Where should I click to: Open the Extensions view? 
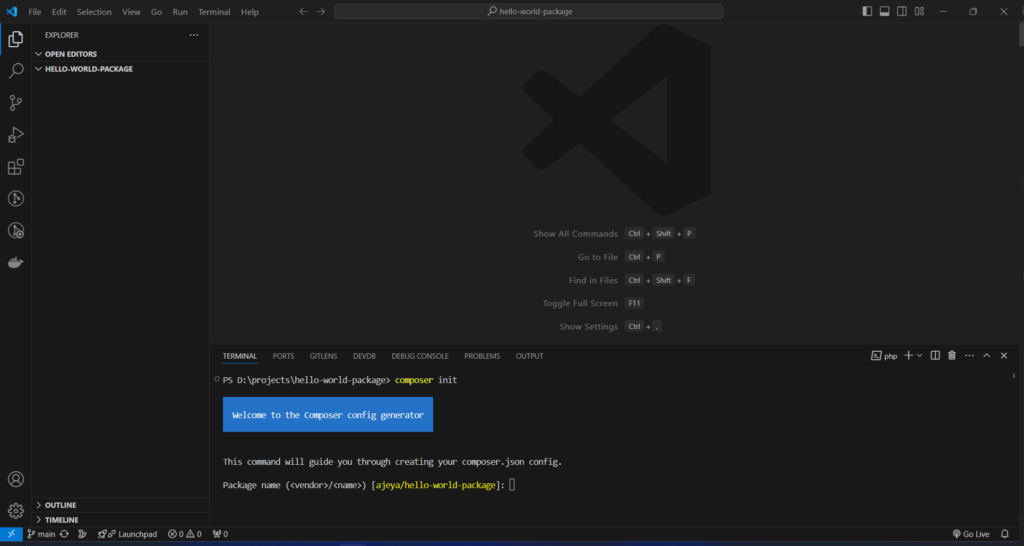(16, 167)
